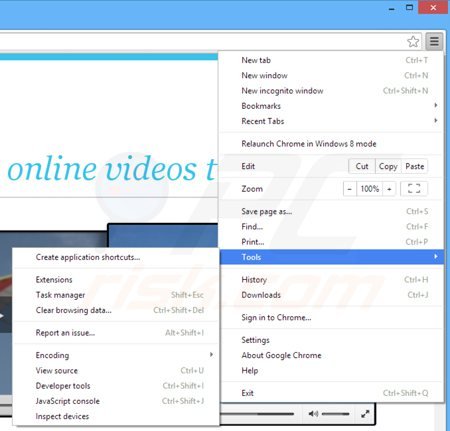Open the Tools submenu entry
The width and height of the screenshot is (450, 431).
(x=332, y=257)
